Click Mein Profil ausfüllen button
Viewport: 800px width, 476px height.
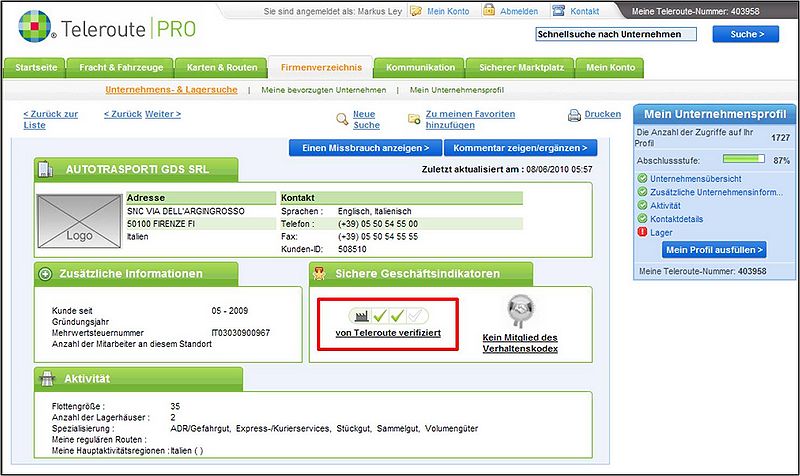pos(714,250)
